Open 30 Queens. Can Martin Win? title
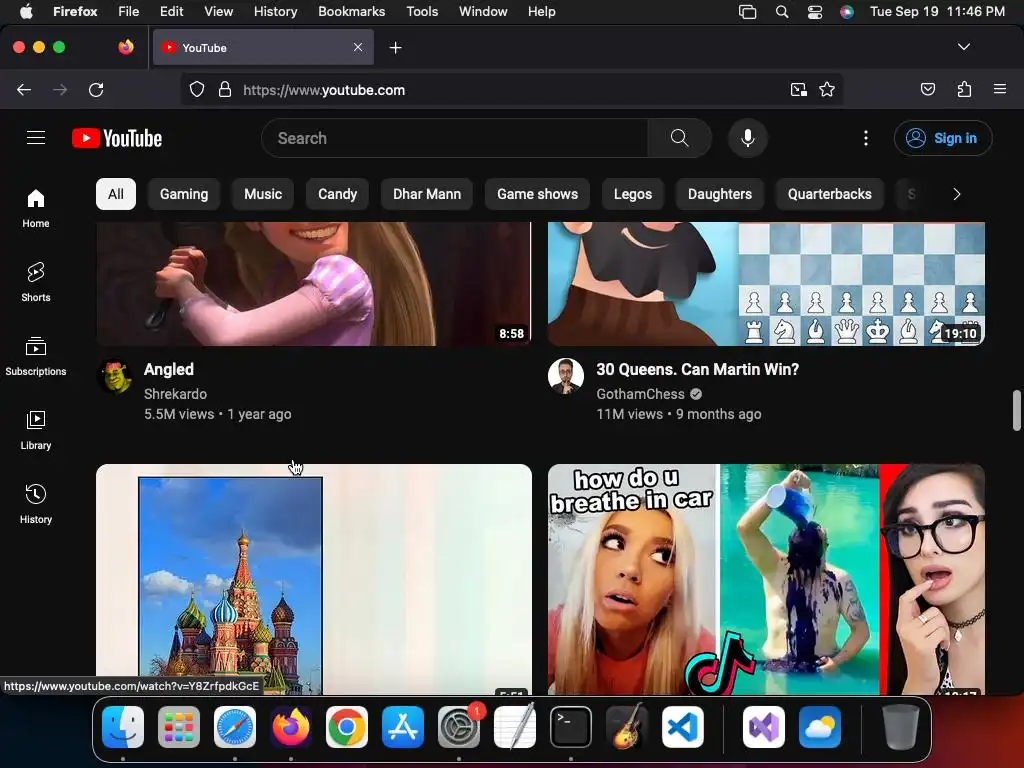This screenshot has height=768, width=1024. [697, 369]
